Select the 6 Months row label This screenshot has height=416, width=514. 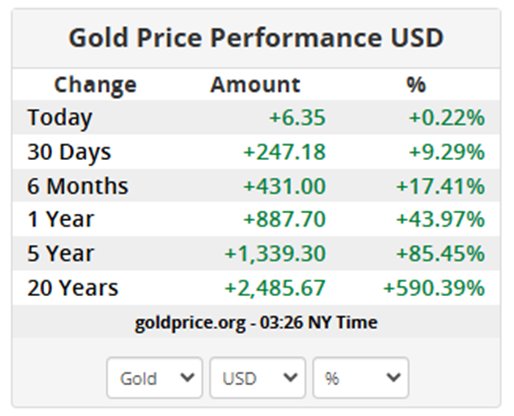tap(78, 186)
